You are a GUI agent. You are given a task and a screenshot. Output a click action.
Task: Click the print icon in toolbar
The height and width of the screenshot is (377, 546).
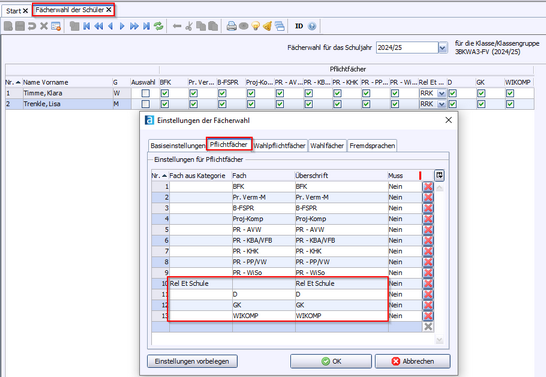[x=232, y=26]
